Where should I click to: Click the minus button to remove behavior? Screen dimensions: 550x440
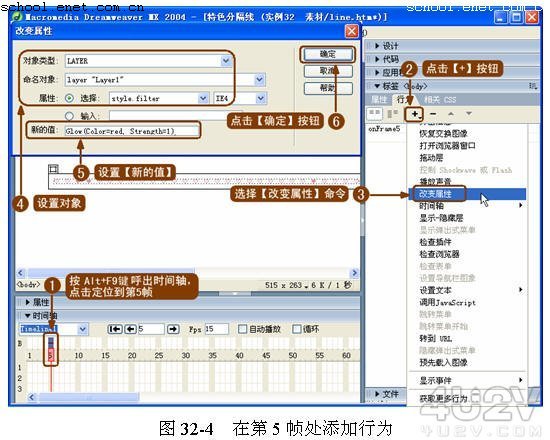[433, 113]
